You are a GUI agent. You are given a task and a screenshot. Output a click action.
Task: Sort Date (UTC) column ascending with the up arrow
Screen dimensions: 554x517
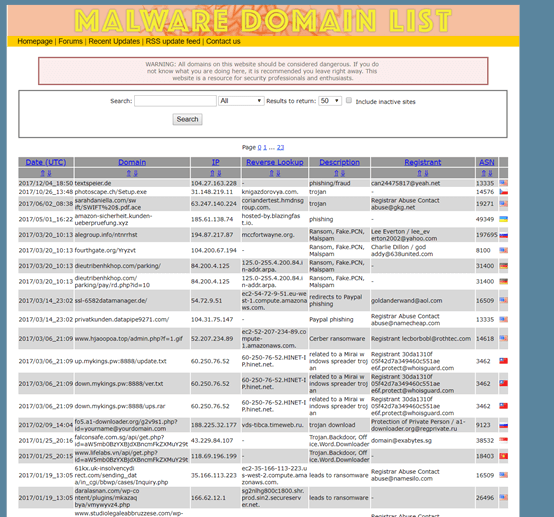coord(43,173)
